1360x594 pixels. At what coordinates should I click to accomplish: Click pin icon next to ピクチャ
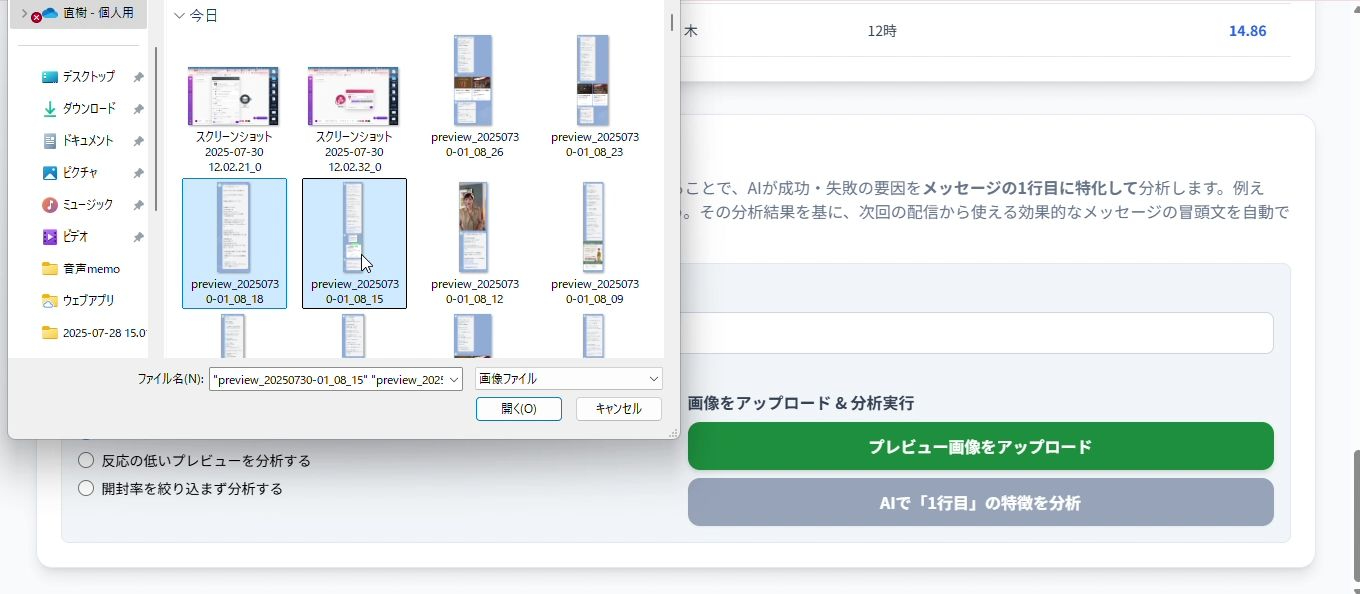point(138,173)
